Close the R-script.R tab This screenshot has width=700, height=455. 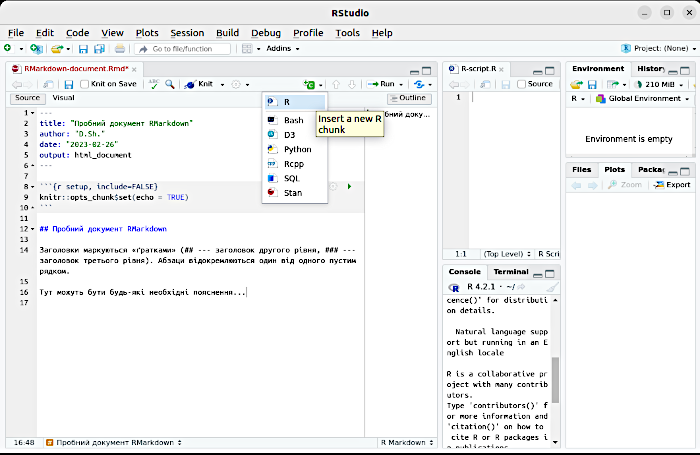click(501, 69)
